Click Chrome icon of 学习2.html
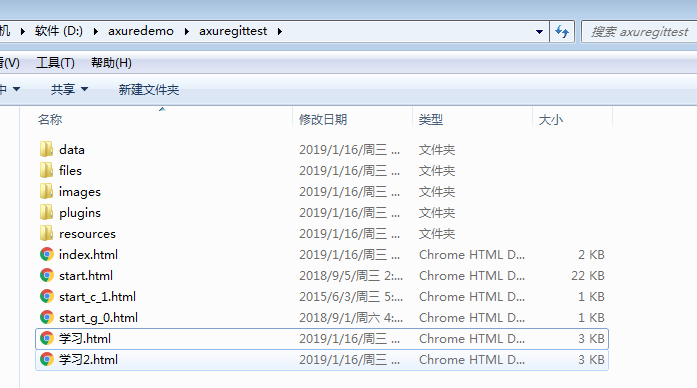Screen dimensions: 697x388 47,359
